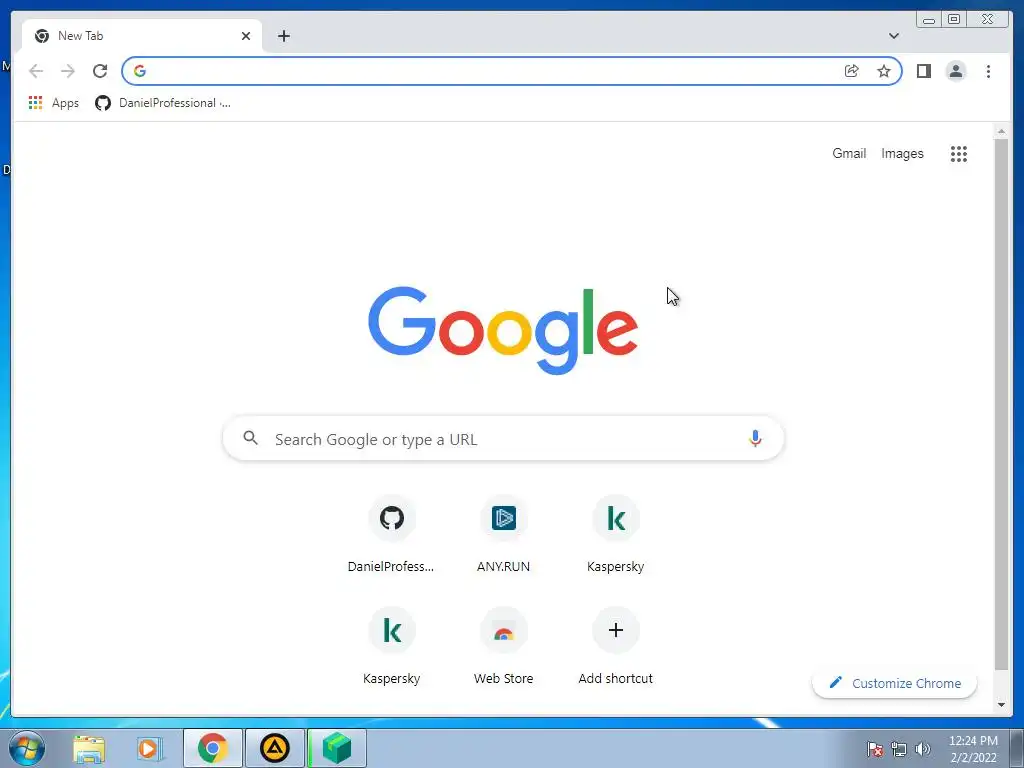Open the profile avatar menu
Viewport: 1024px width, 768px height.
[x=955, y=71]
